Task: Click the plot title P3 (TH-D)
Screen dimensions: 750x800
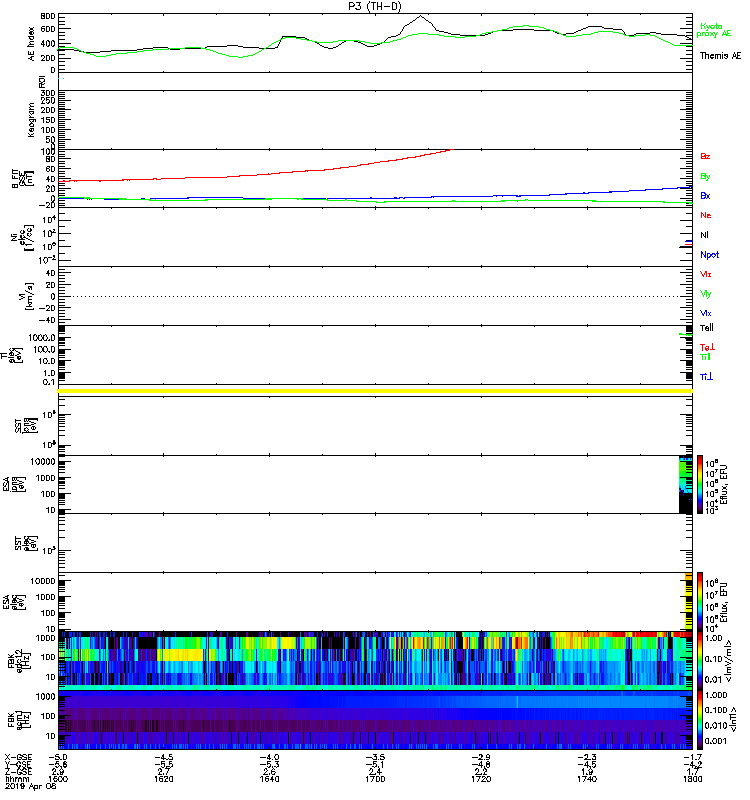Action: tap(375, 6)
